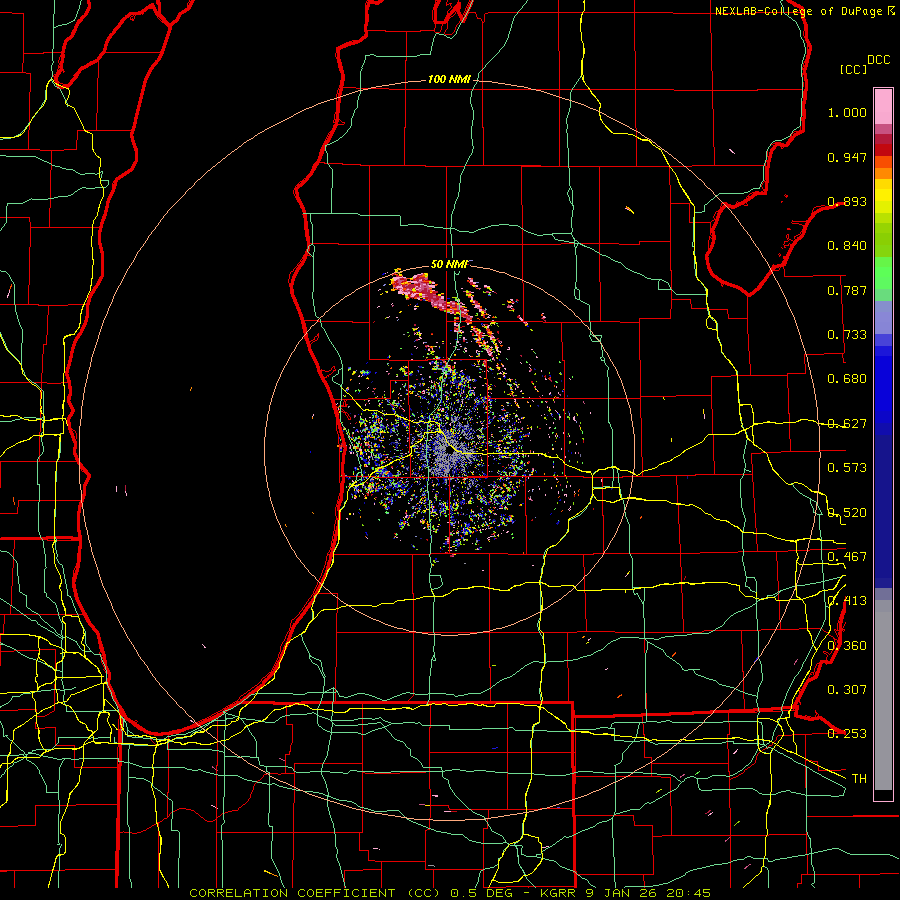Click the 50 NMI range ring label
900x900 pixels.
click(x=449, y=265)
